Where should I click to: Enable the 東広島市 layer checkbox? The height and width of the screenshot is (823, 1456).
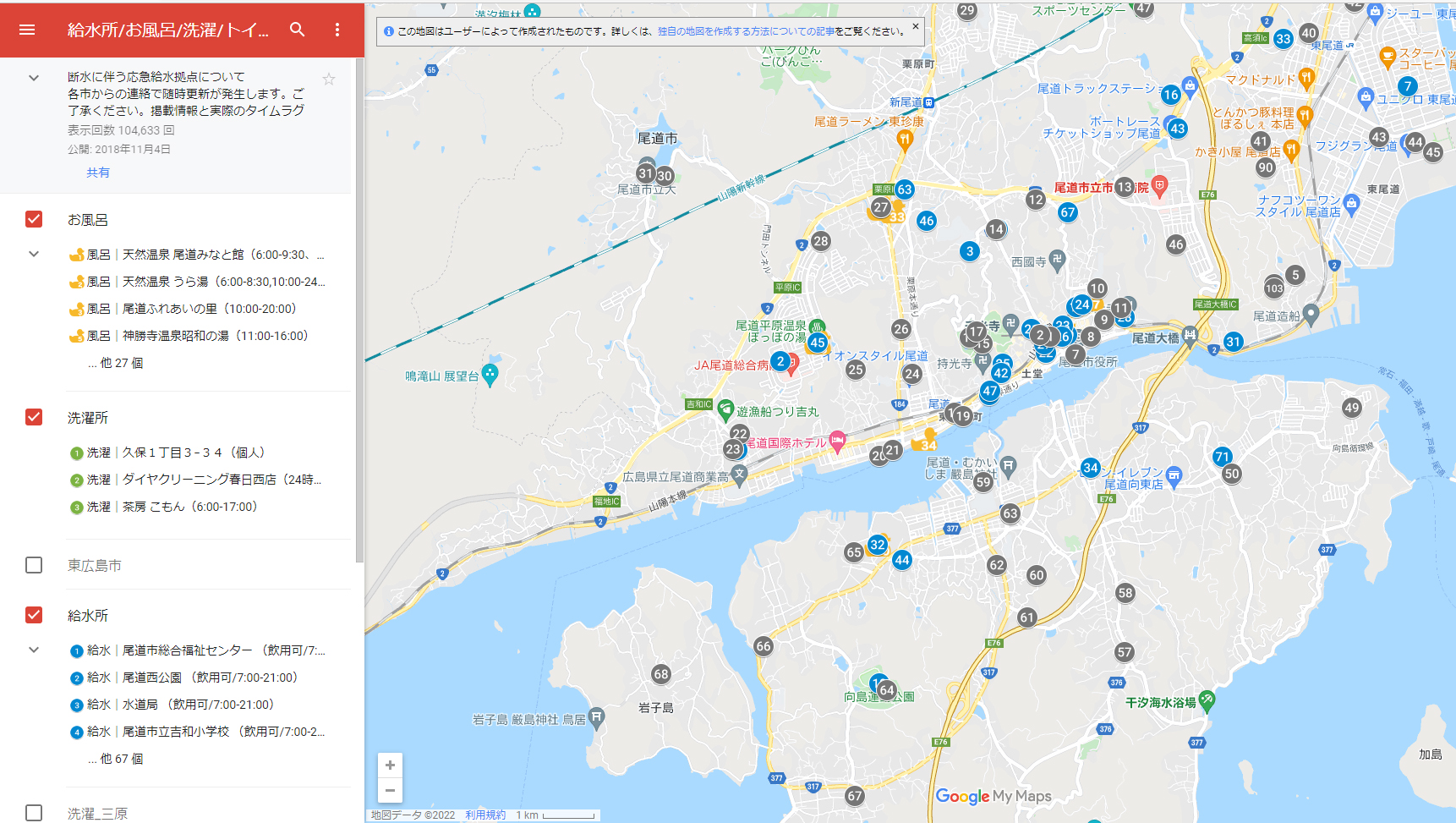[x=34, y=565]
